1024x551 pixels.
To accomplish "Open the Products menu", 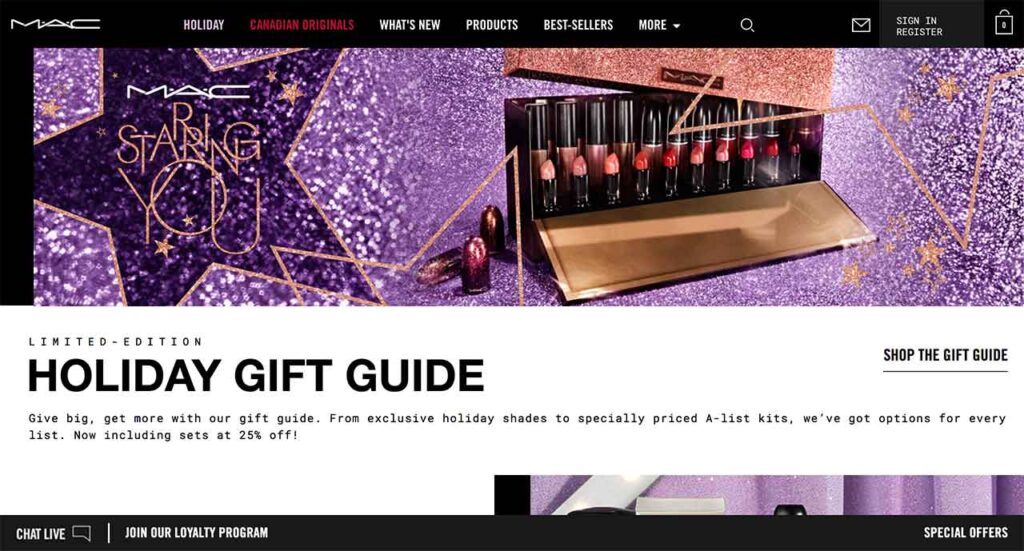I will pyautogui.click(x=492, y=25).
